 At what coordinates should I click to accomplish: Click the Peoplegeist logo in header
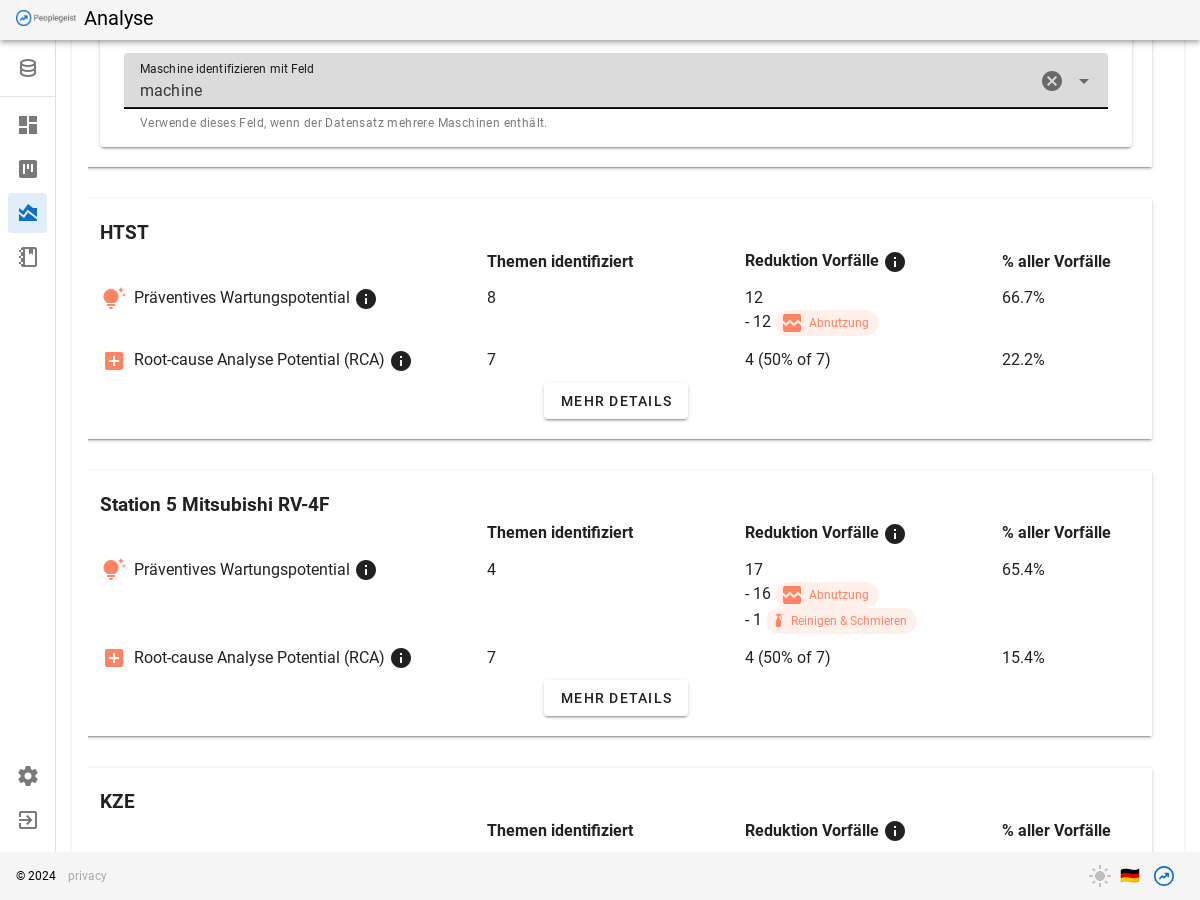(46, 18)
